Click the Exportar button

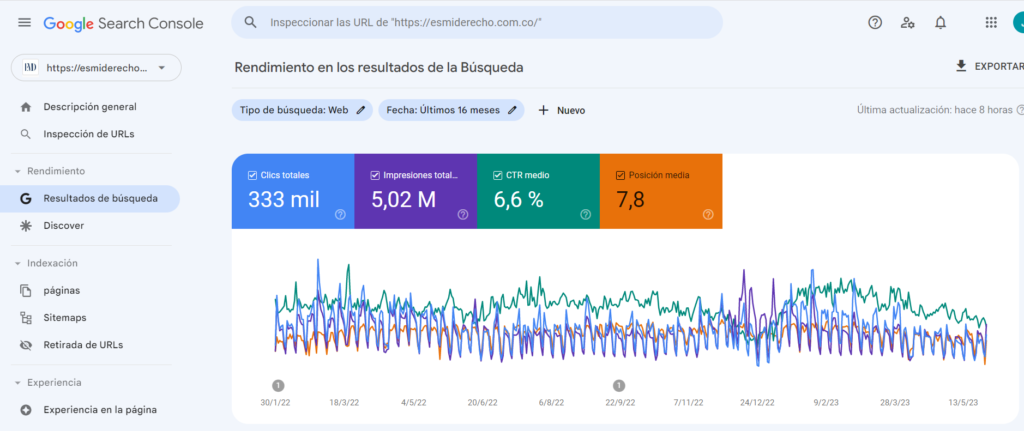(x=988, y=66)
